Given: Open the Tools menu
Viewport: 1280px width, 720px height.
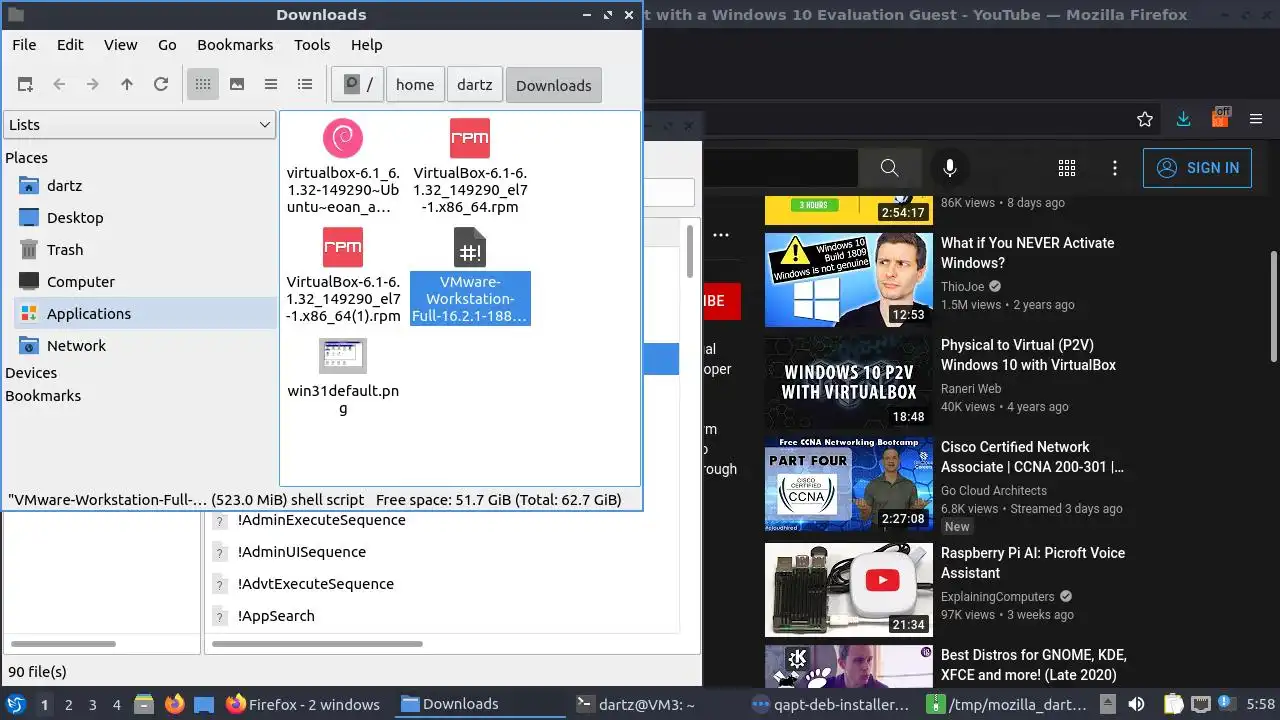Looking at the screenshot, I should 312,44.
